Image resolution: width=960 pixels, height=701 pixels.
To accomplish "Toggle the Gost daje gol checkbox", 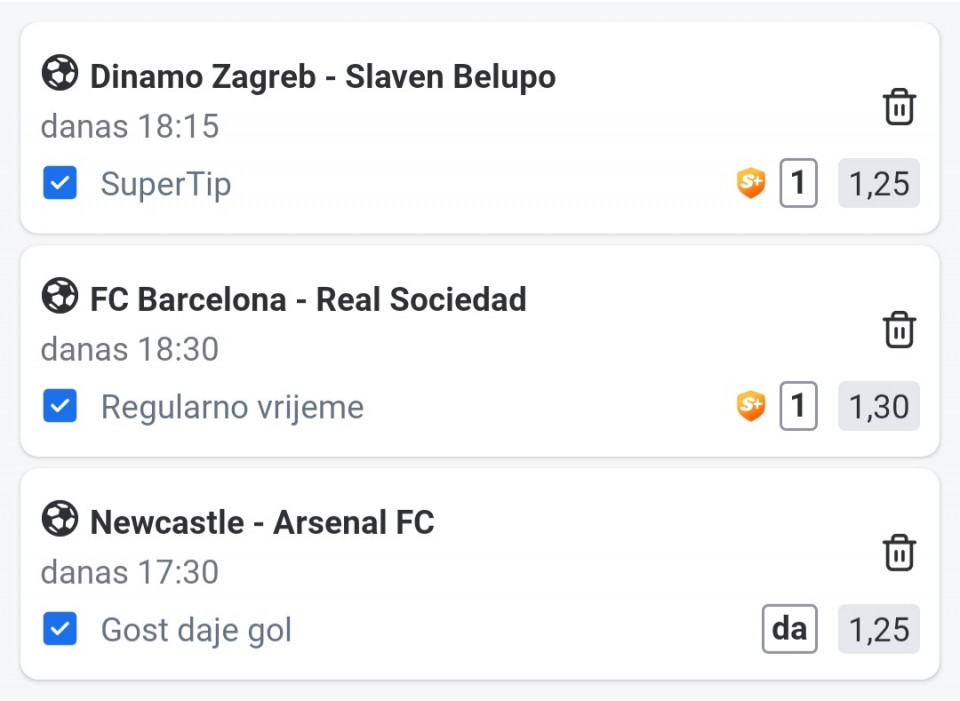I will [60, 630].
